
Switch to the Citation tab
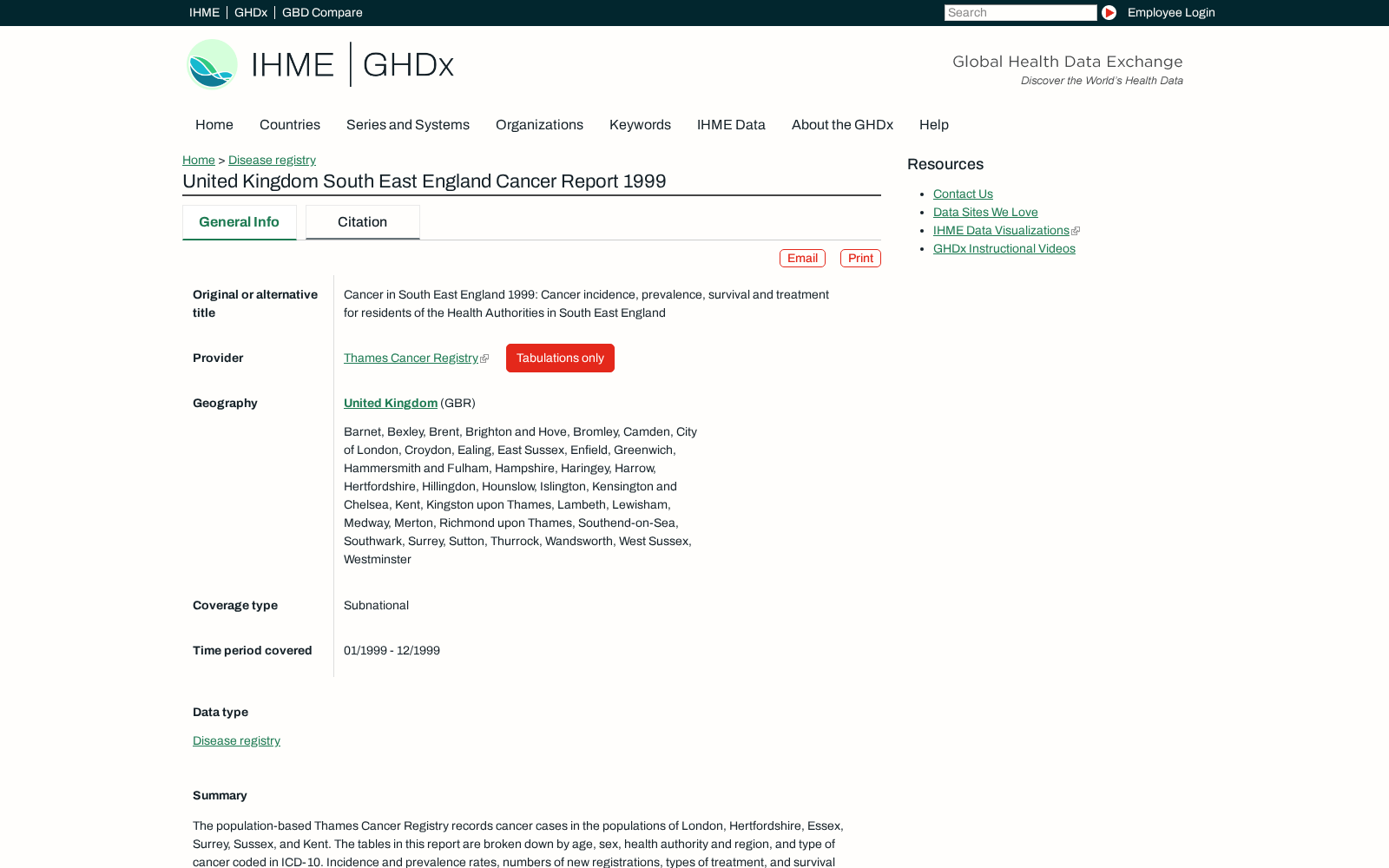pos(363,222)
